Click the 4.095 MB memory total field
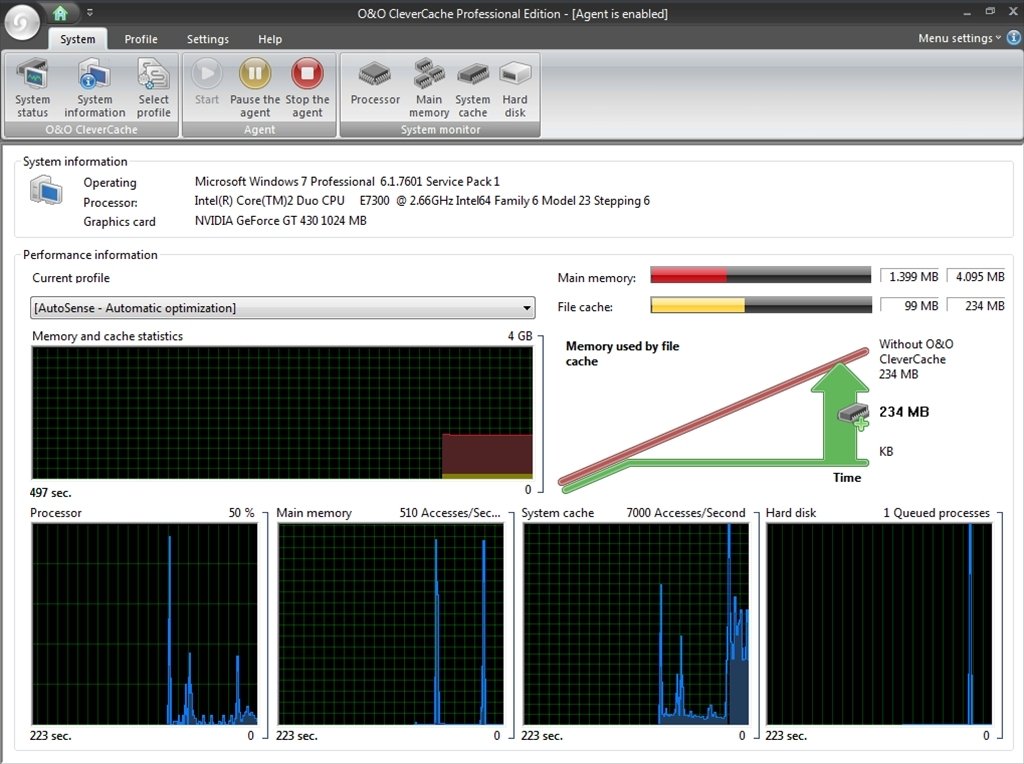This screenshot has width=1024, height=764. click(977, 276)
